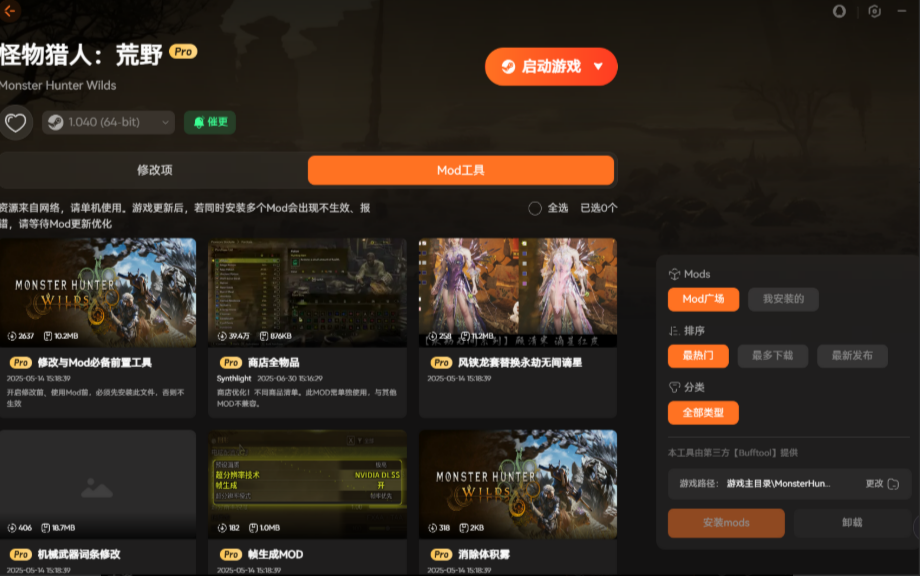Open the hexagon settings icon
The height and width of the screenshot is (576, 920).
(x=874, y=11)
